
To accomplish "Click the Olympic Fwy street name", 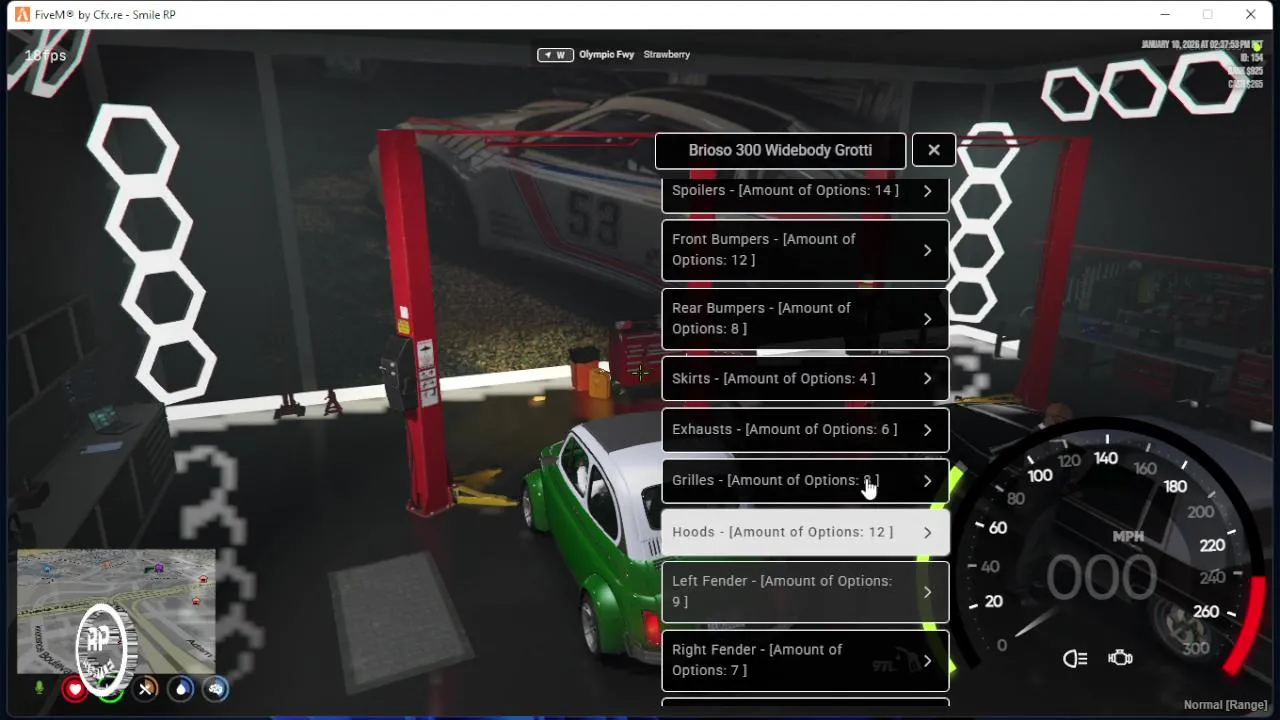I will click(607, 55).
